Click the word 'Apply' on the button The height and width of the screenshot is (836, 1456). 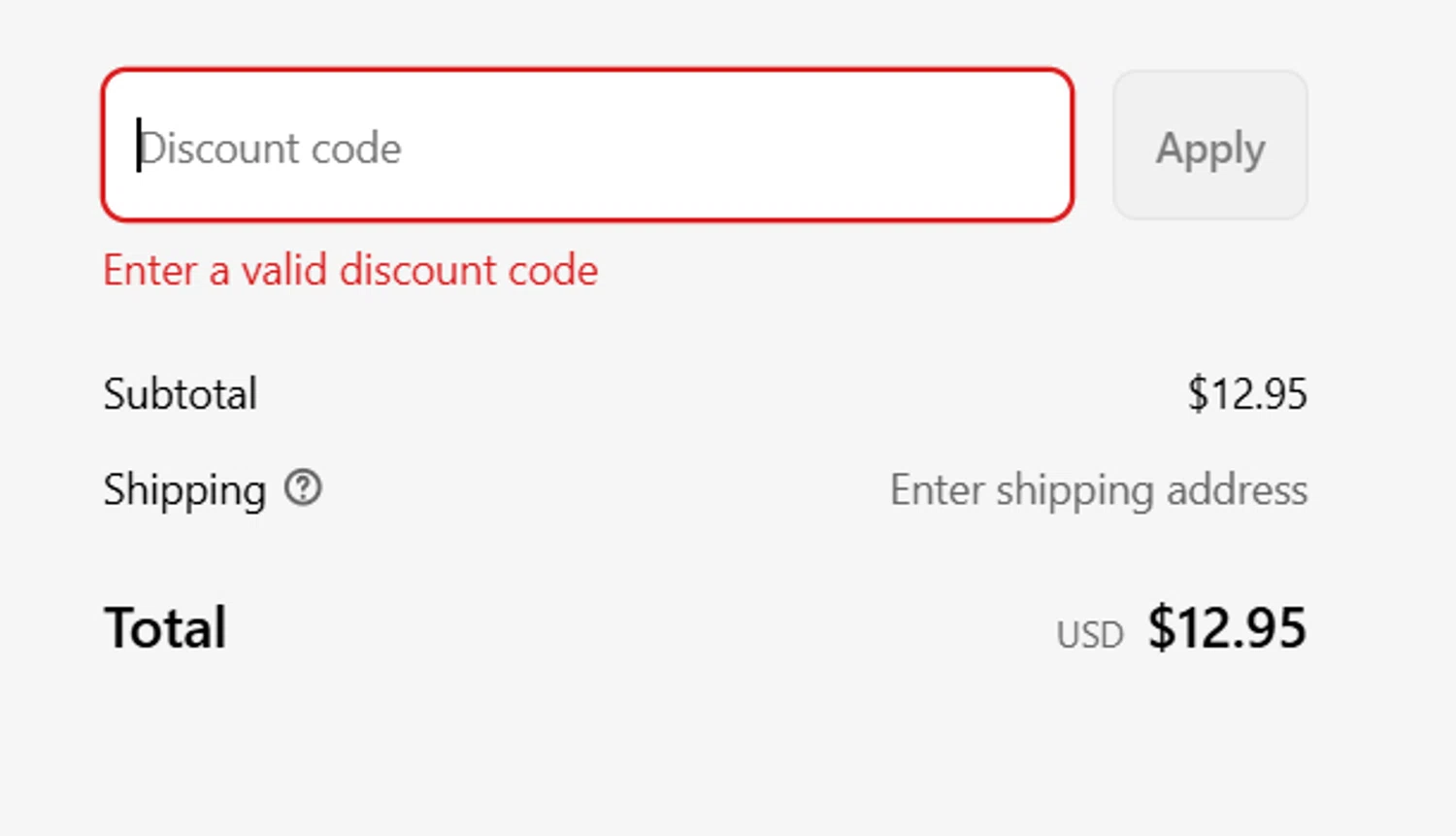click(x=1209, y=149)
